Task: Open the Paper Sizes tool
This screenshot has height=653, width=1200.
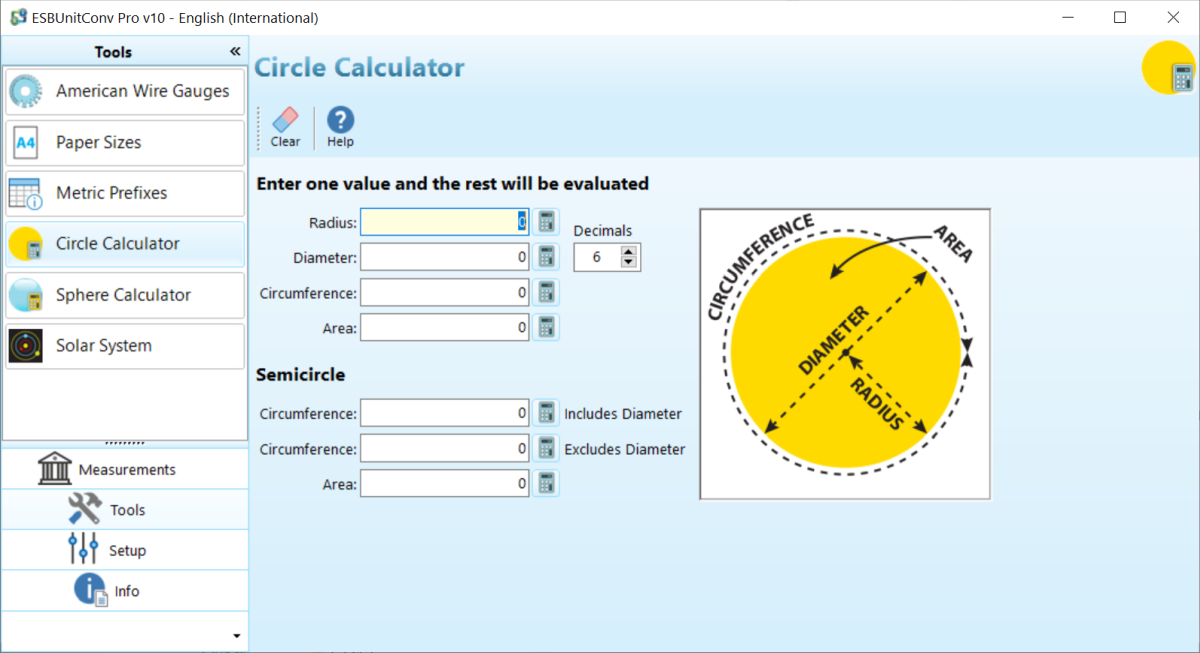Action: click(x=124, y=142)
